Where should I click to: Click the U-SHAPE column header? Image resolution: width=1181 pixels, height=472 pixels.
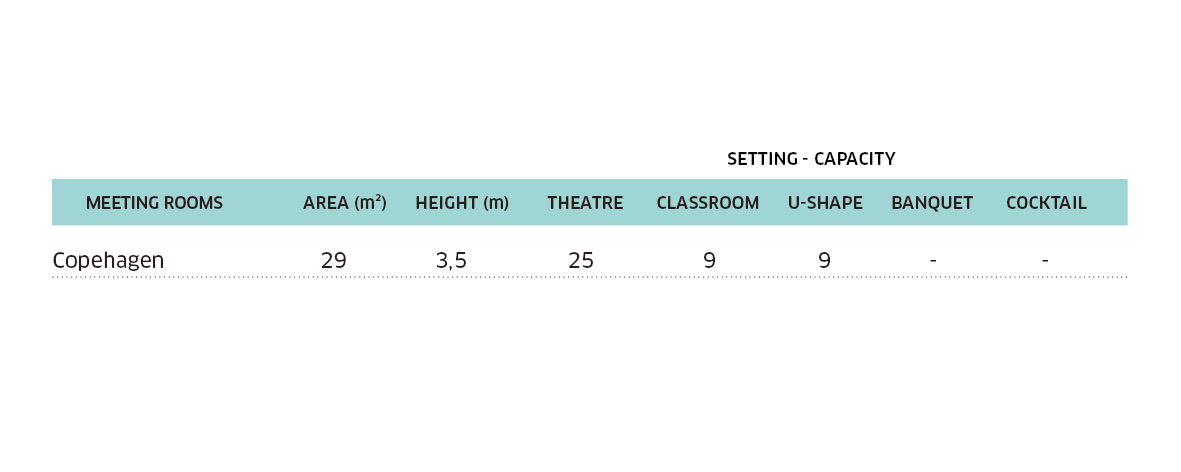tap(825, 203)
